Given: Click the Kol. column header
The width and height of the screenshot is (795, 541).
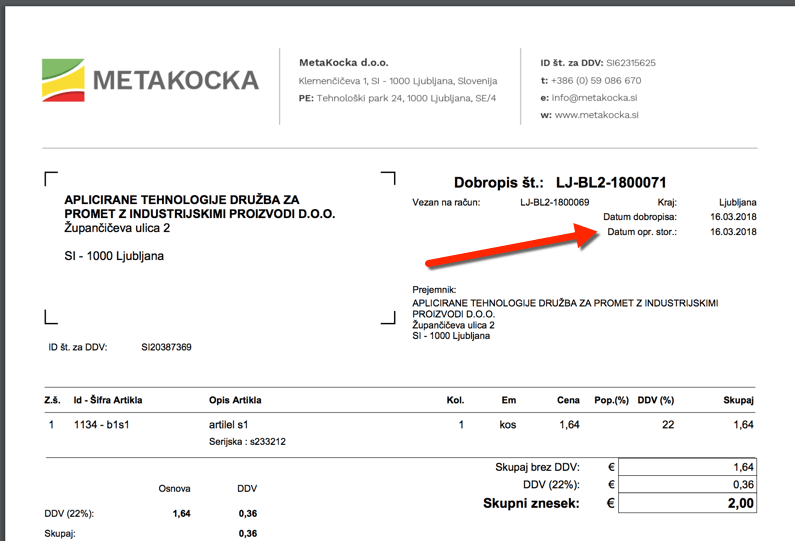Looking at the screenshot, I should coord(455,400).
